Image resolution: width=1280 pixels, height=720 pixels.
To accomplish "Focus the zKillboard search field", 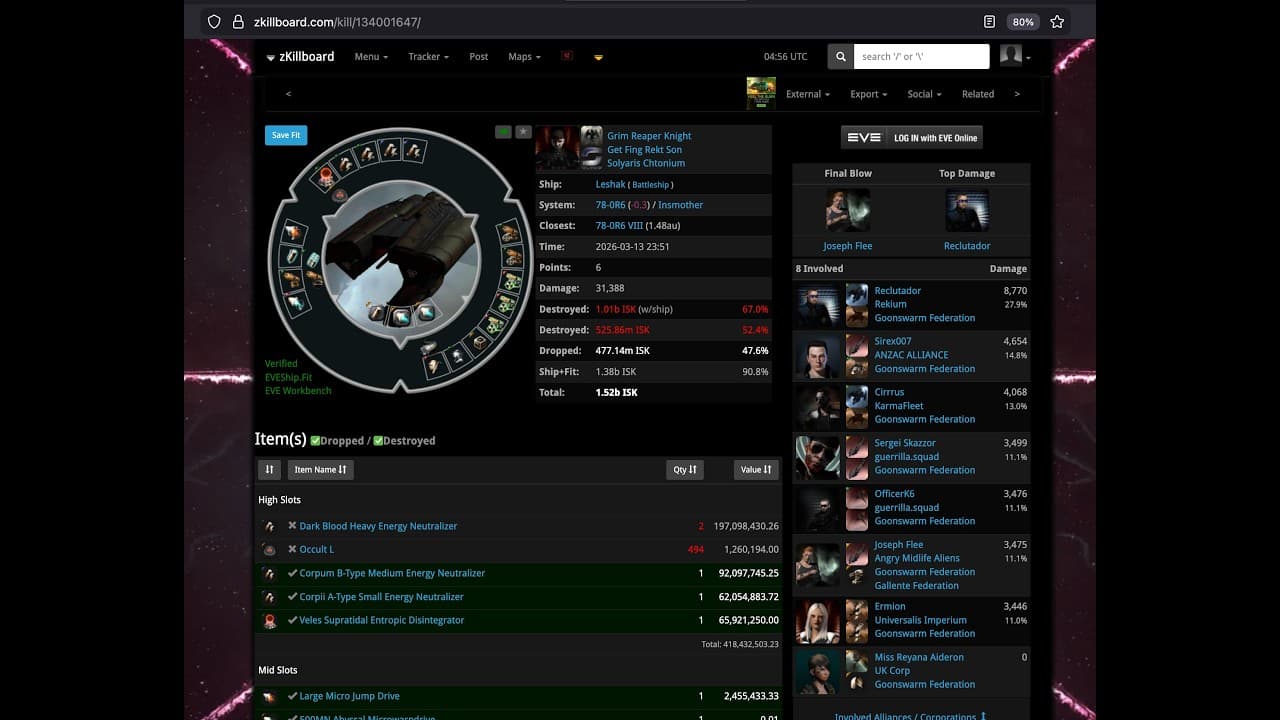I will pos(922,57).
